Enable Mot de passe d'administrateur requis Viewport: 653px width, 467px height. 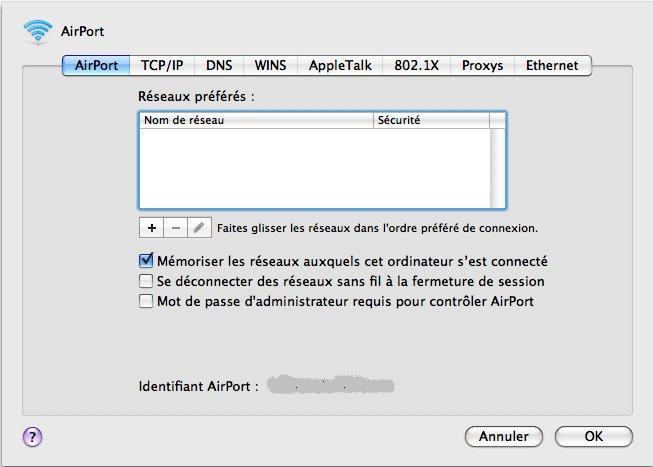click(x=146, y=301)
